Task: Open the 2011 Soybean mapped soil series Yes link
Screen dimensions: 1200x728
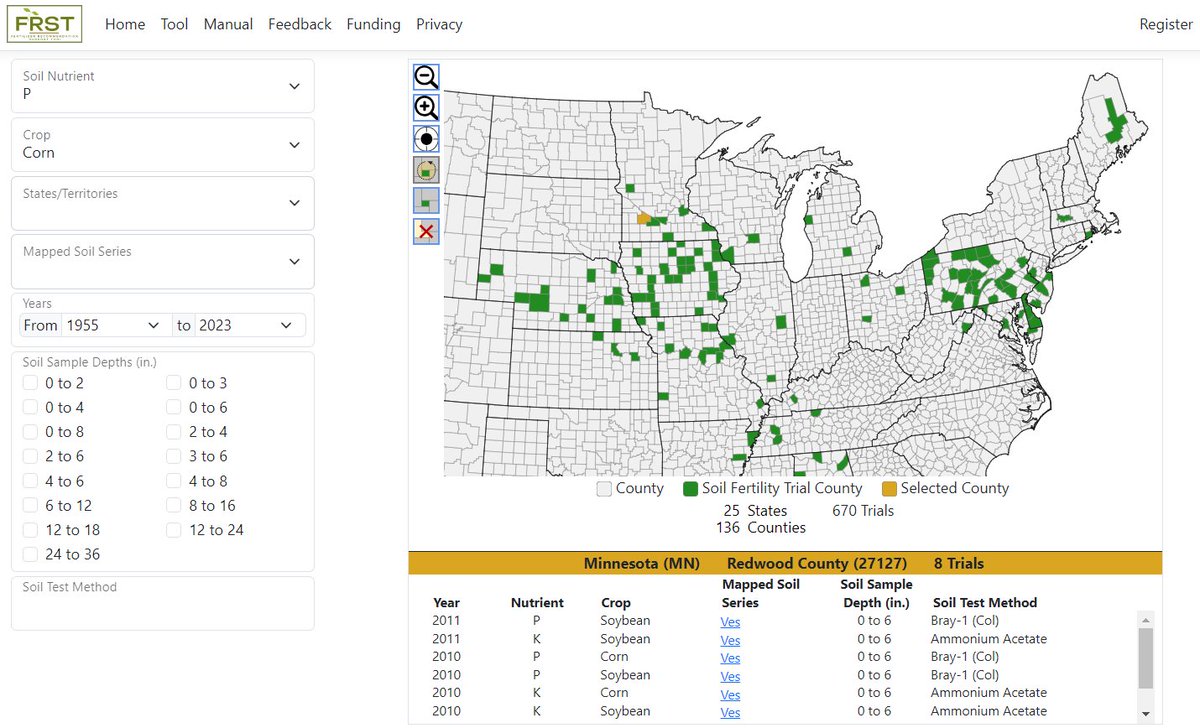Action: [x=730, y=621]
